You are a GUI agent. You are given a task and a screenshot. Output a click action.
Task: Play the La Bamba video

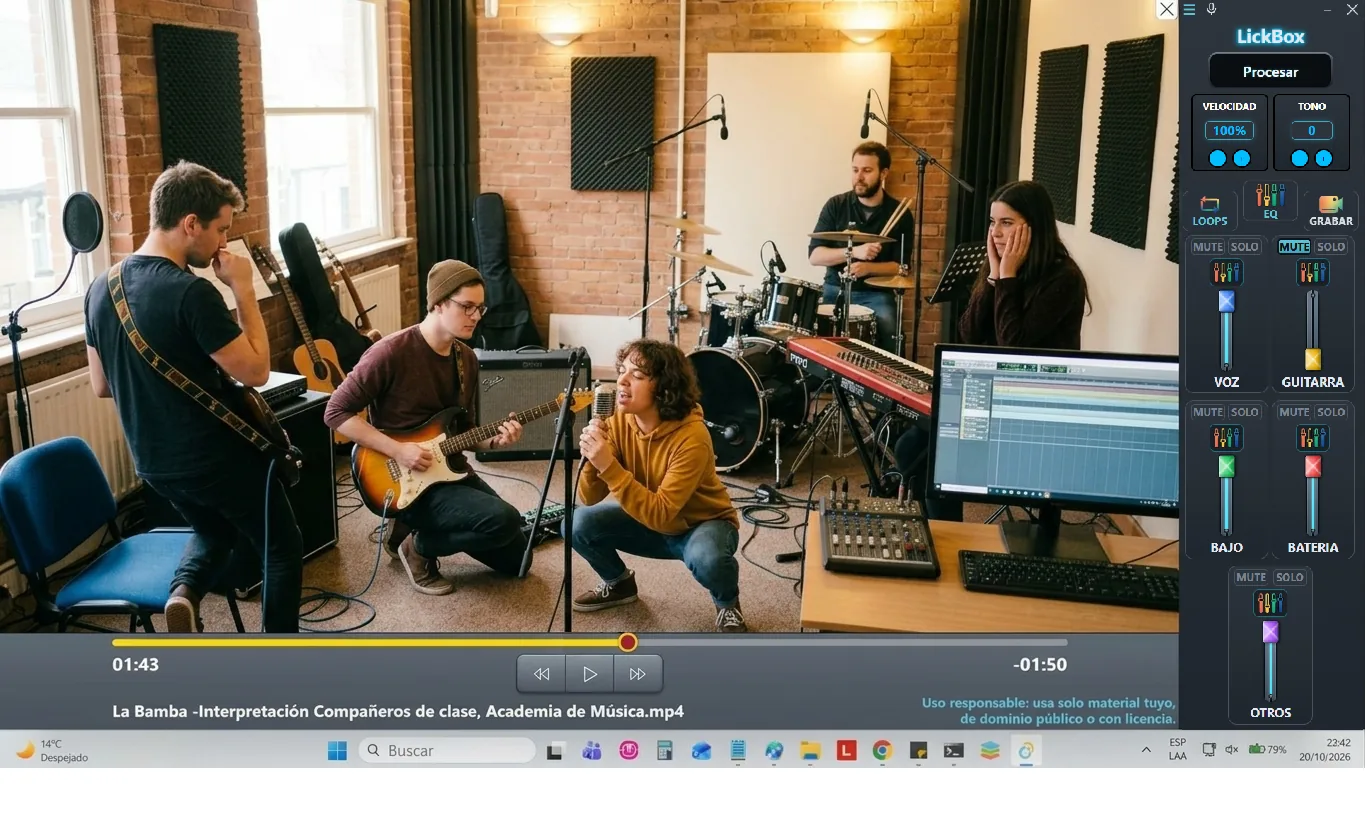pos(590,674)
